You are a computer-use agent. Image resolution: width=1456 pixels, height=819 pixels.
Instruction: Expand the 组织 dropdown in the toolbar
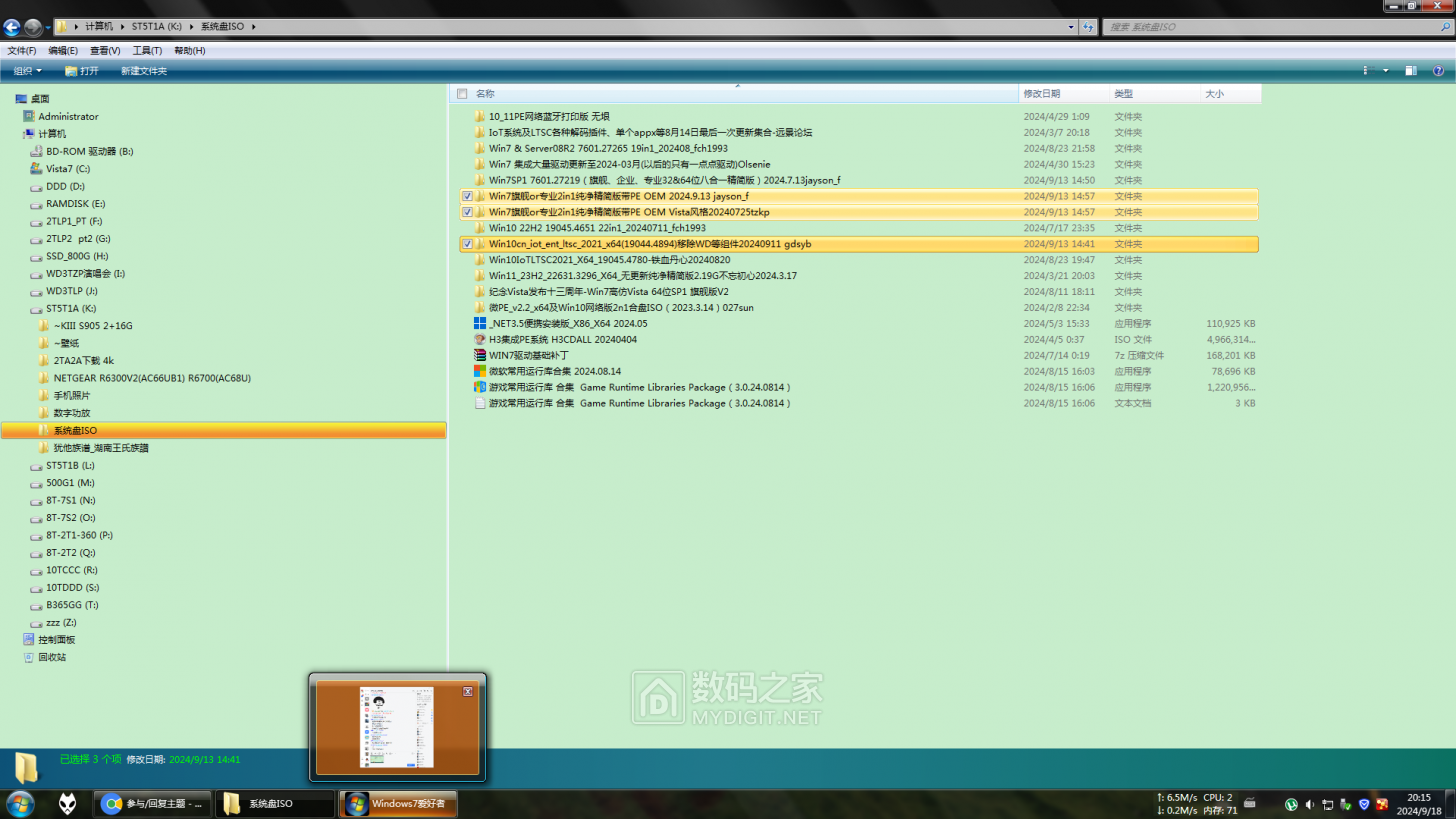pyautogui.click(x=28, y=71)
